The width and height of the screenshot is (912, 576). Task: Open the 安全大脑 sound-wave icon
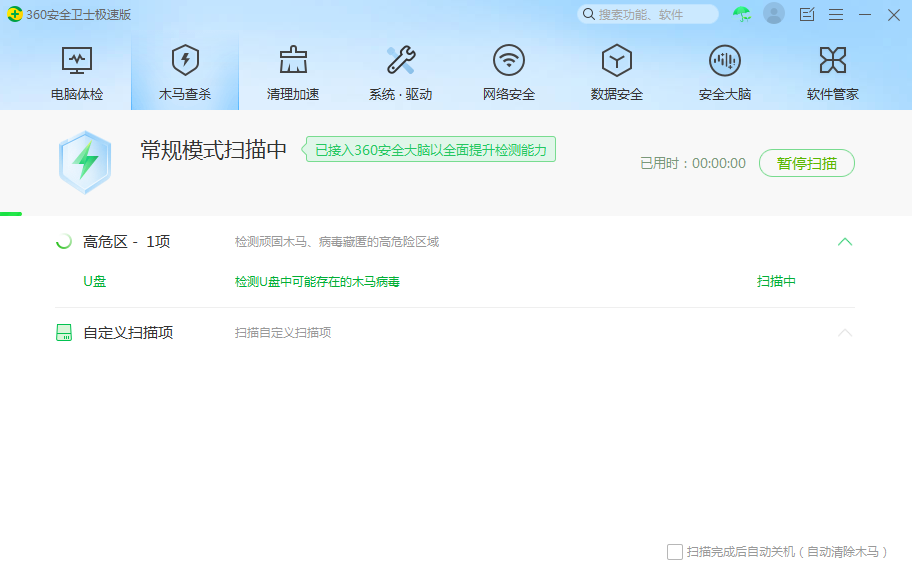click(x=725, y=61)
